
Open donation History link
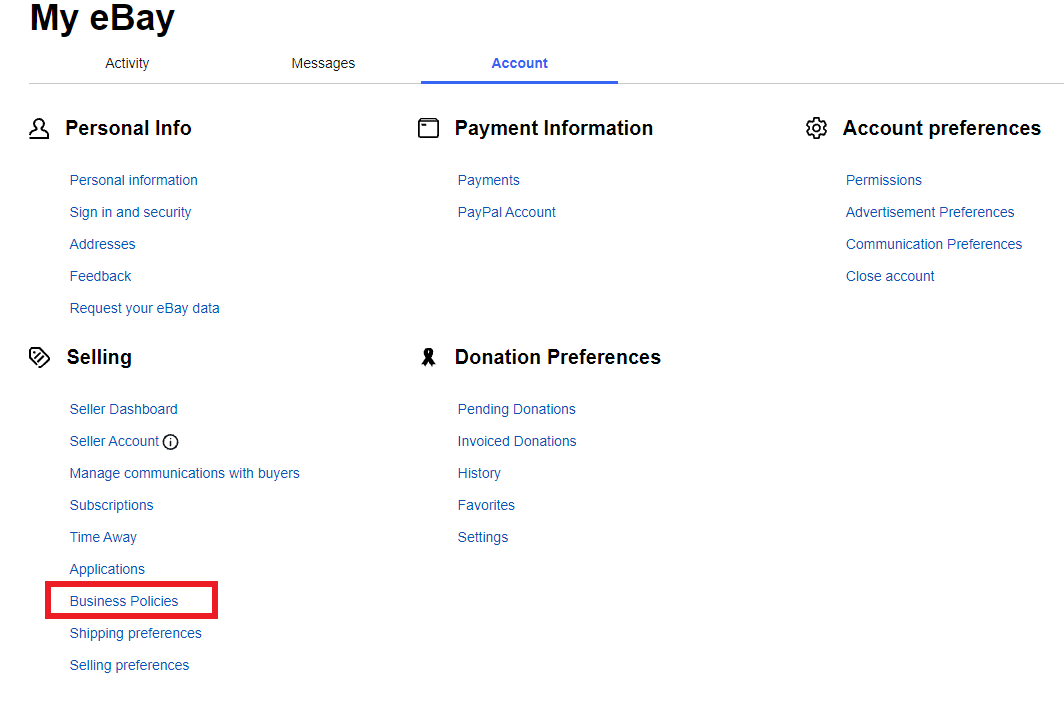point(479,473)
